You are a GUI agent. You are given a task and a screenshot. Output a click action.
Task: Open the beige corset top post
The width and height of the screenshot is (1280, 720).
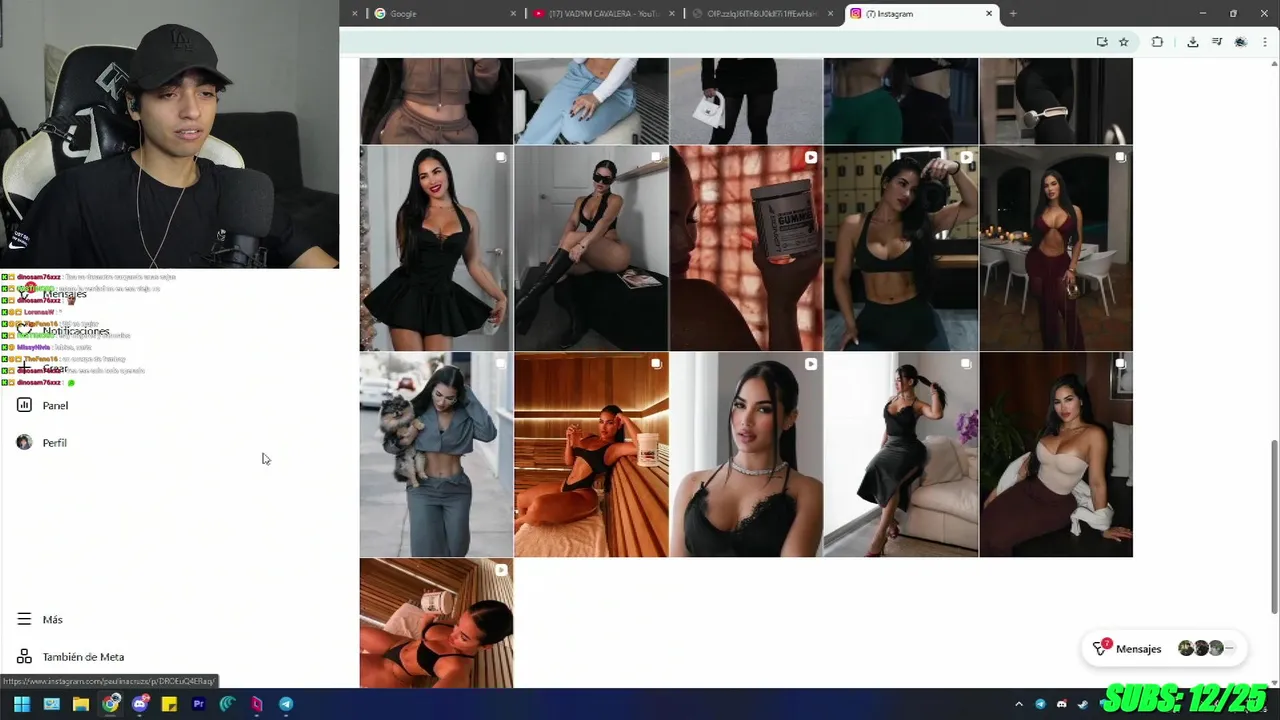(x=1056, y=454)
